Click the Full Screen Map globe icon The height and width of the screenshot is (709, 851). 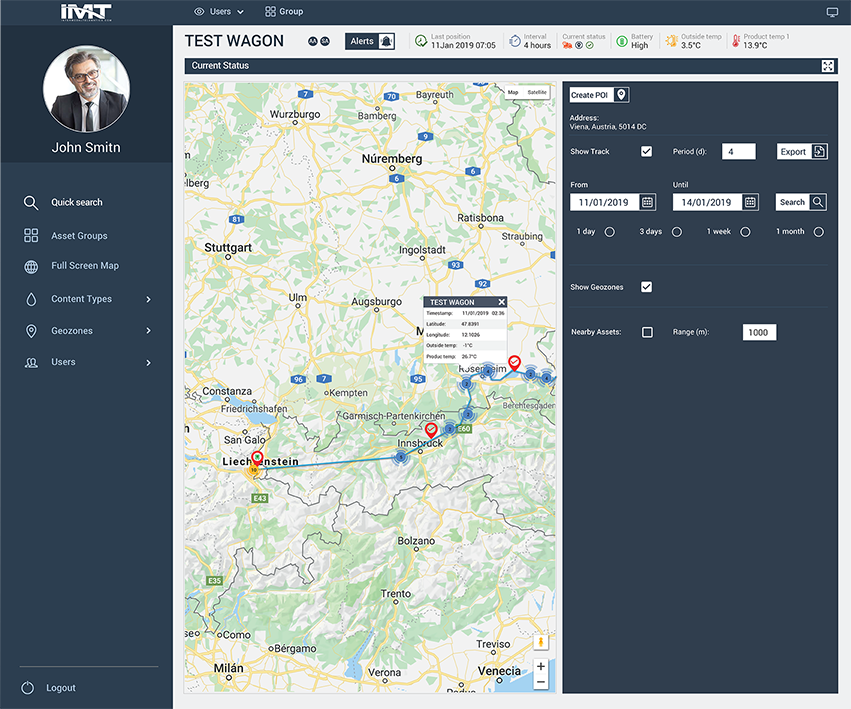(x=31, y=267)
